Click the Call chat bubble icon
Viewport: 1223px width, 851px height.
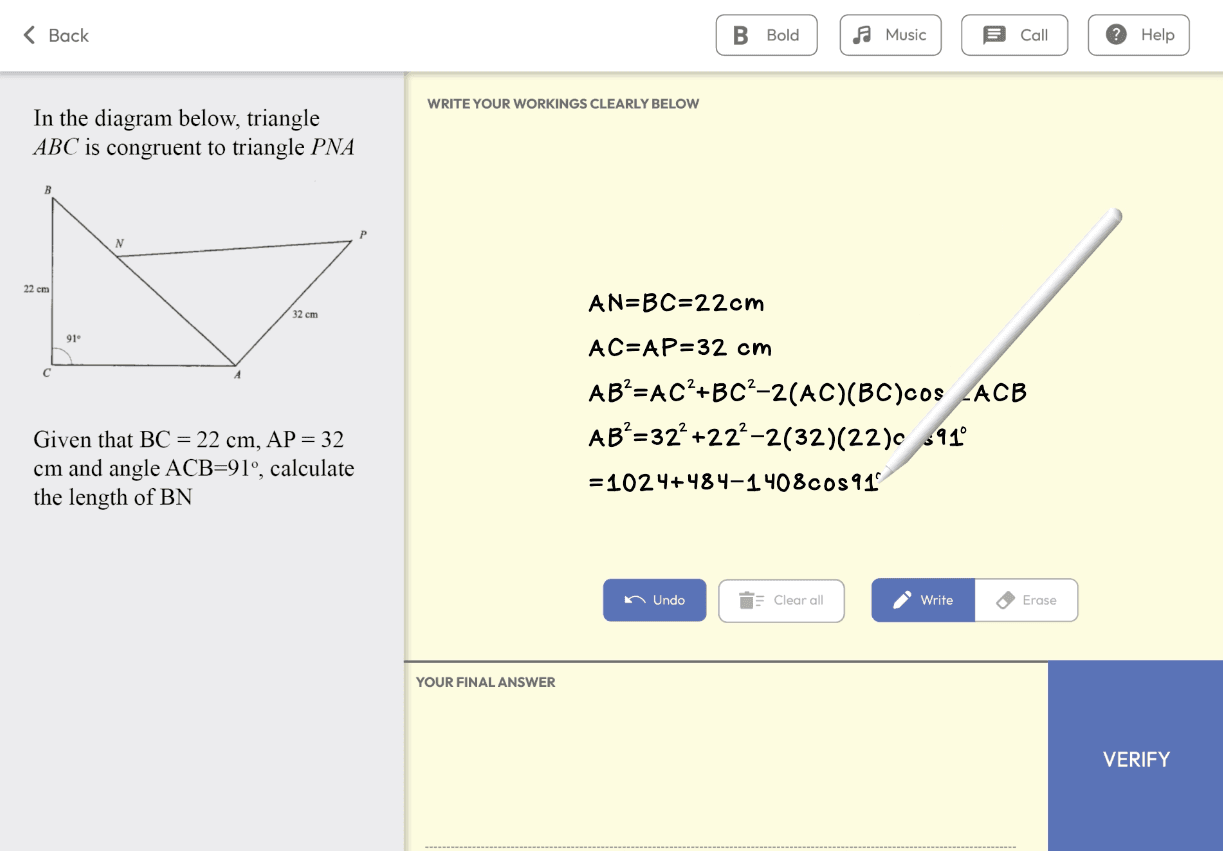[994, 35]
